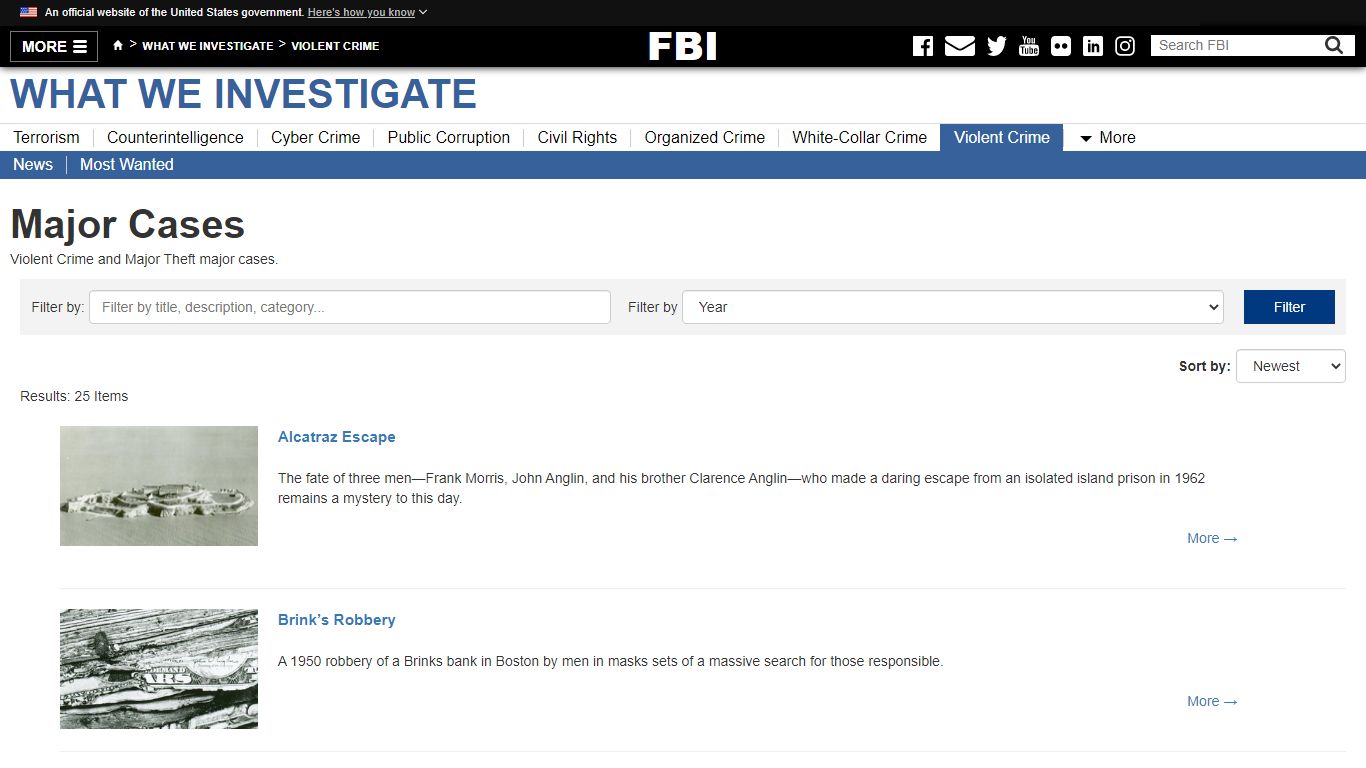
Task: Open the Alcatraz island thumbnail image
Action: click(159, 486)
